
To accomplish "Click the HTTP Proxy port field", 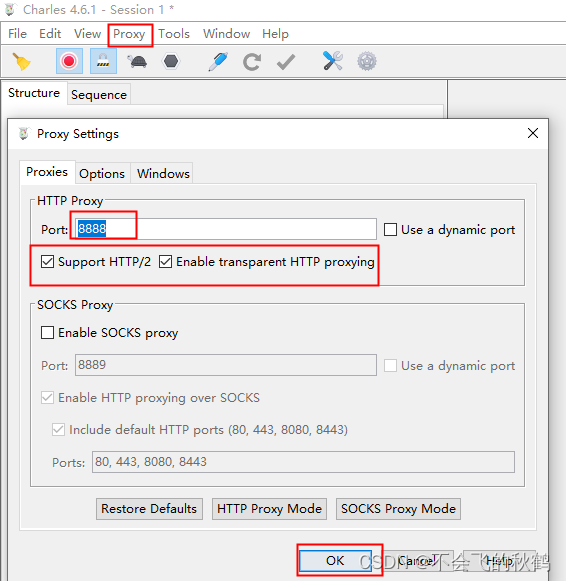I will (226, 229).
